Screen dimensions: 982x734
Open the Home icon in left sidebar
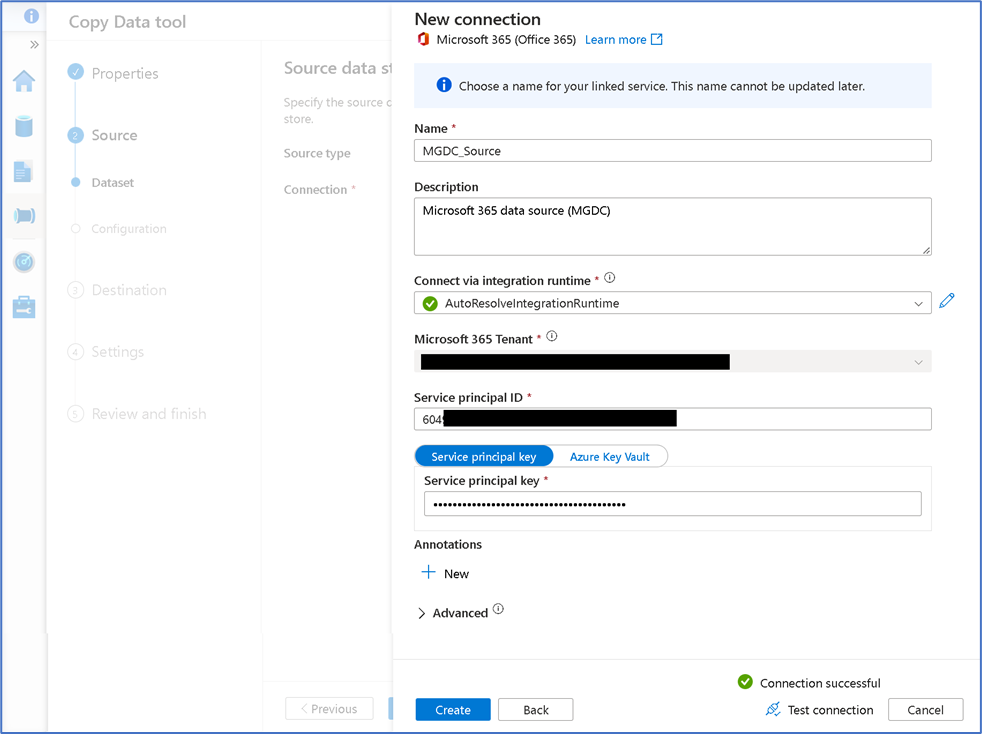tap(24, 81)
